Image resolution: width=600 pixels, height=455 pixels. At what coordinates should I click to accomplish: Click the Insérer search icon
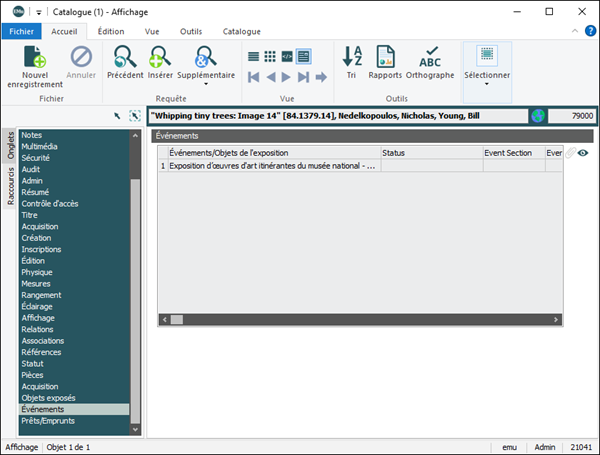tap(159, 57)
